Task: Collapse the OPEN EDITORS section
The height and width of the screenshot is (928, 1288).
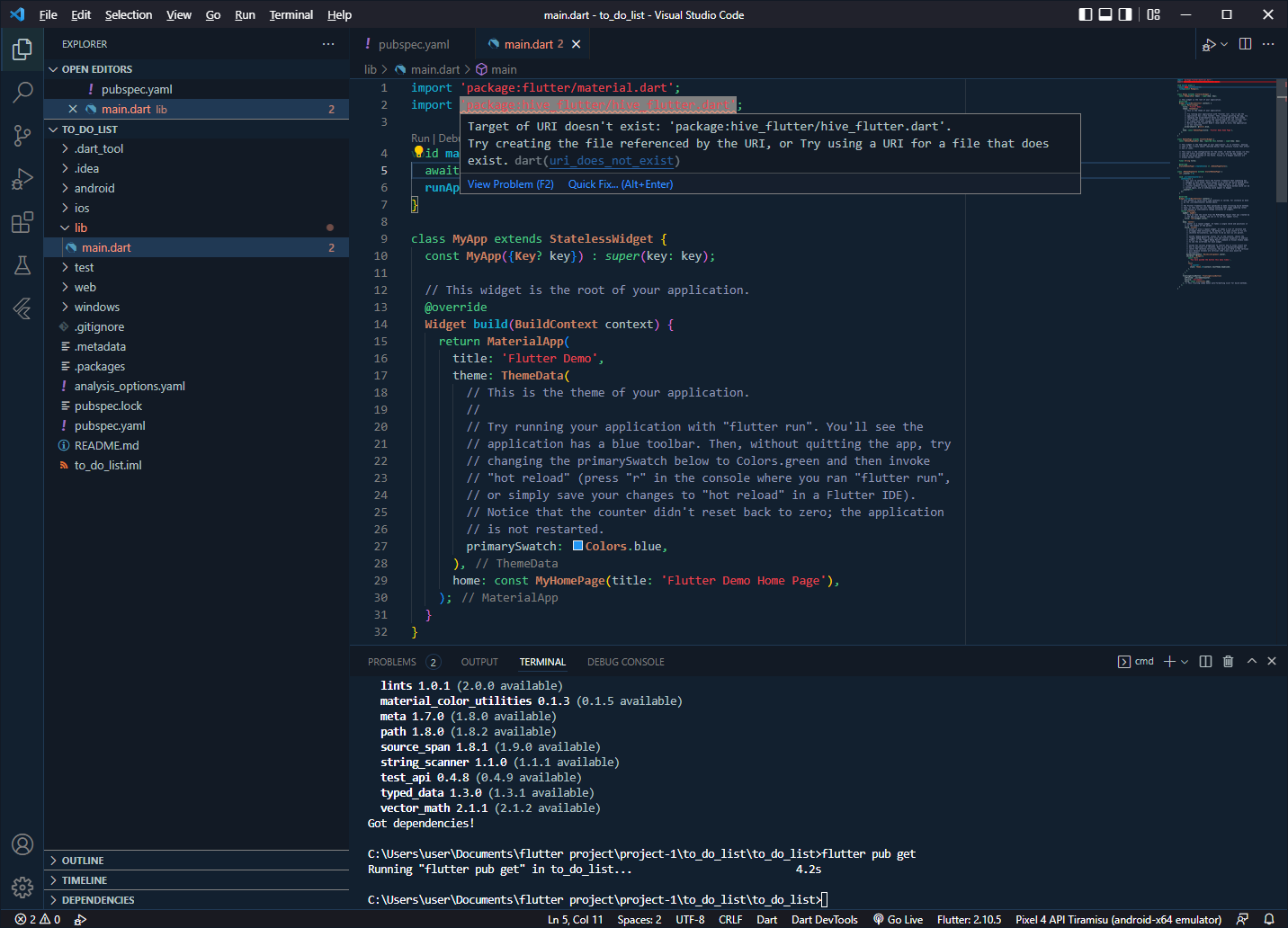Action: point(196,69)
